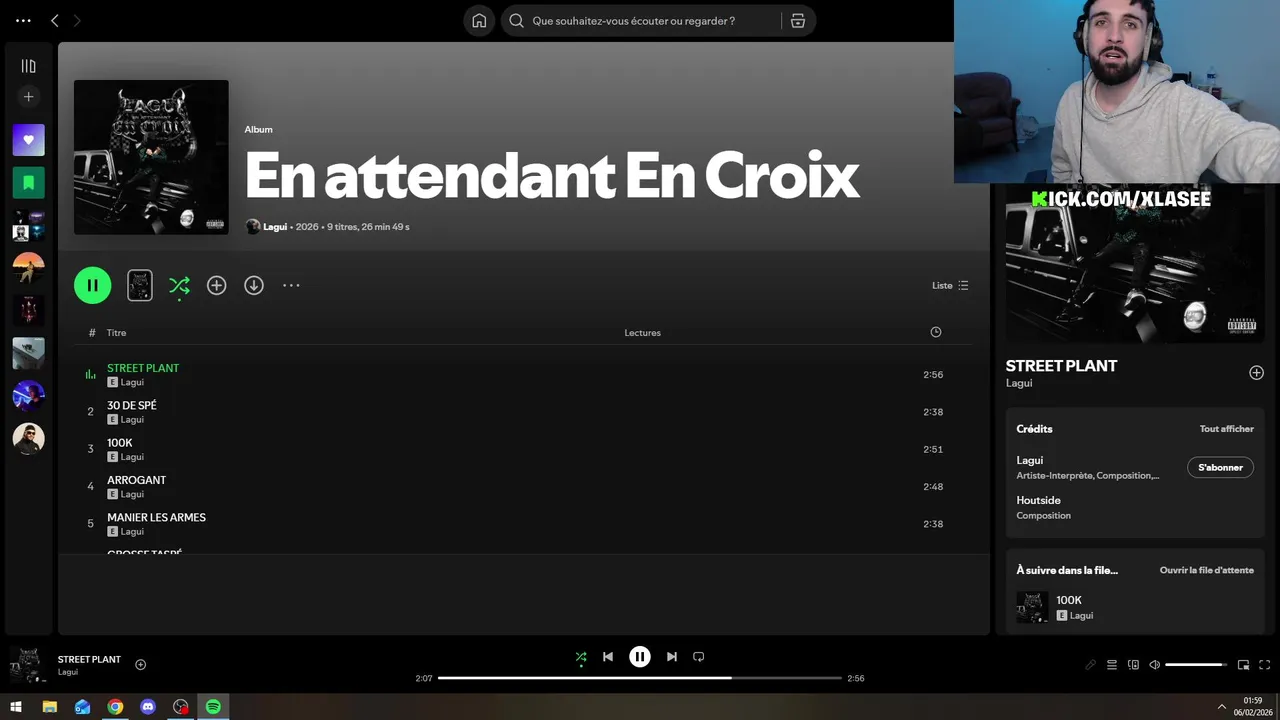This screenshot has width=1280, height=720.
Task: Open Lagui link under ARROGANT
Action: tap(132, 494)
